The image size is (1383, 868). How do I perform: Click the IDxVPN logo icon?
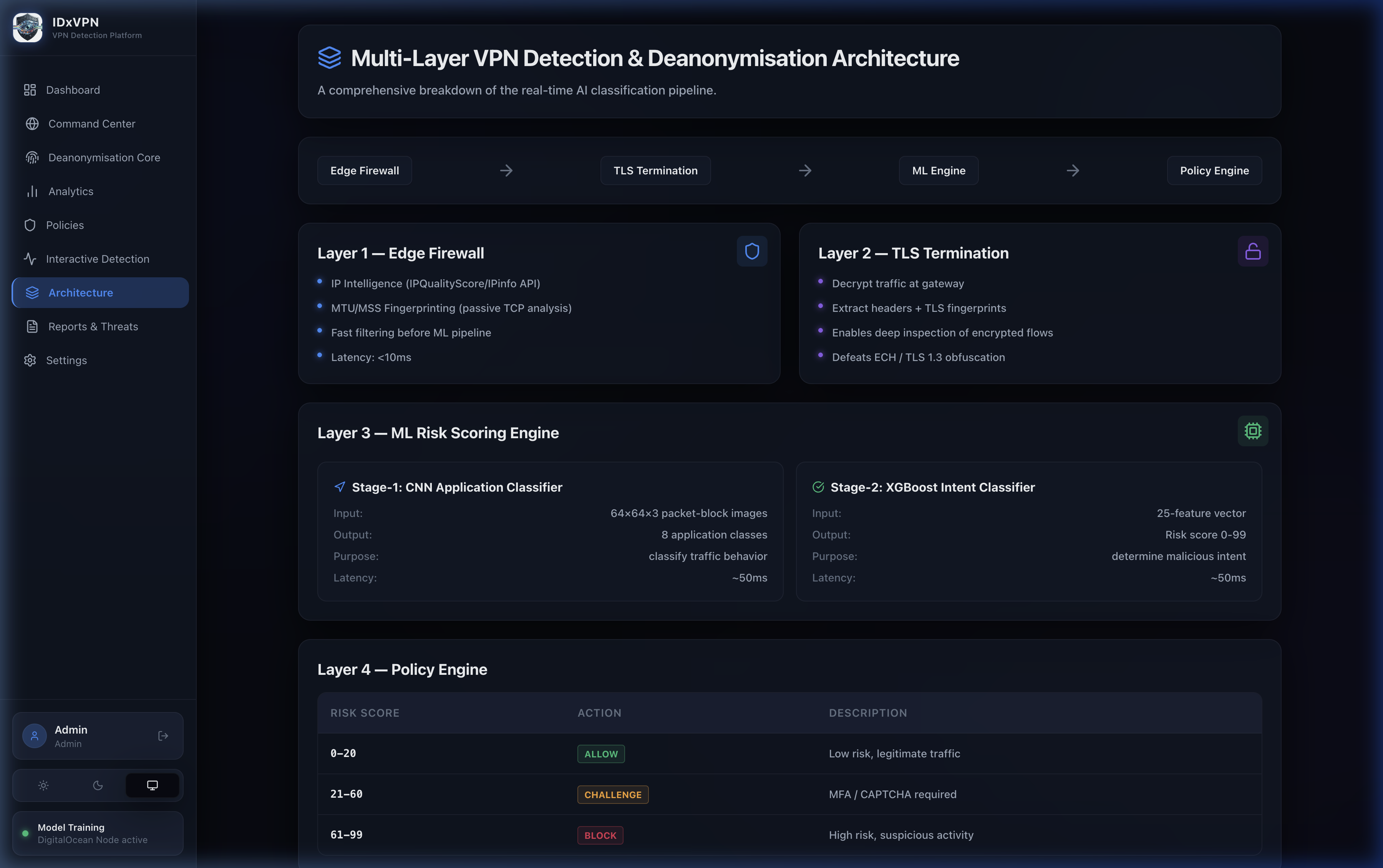pyautogui.click(x=28, y=28)
